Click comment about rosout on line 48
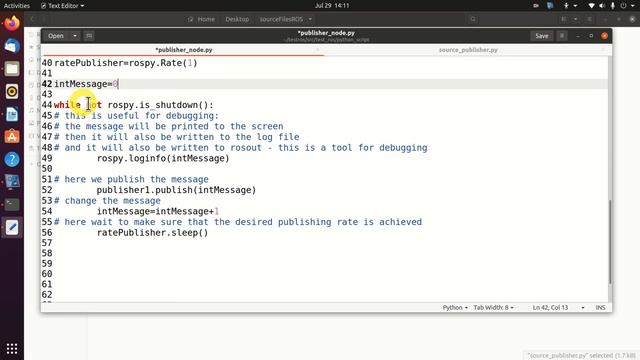The width and height of the screenshot is (640, 360). pyautogui.click(x=240, y=148)
